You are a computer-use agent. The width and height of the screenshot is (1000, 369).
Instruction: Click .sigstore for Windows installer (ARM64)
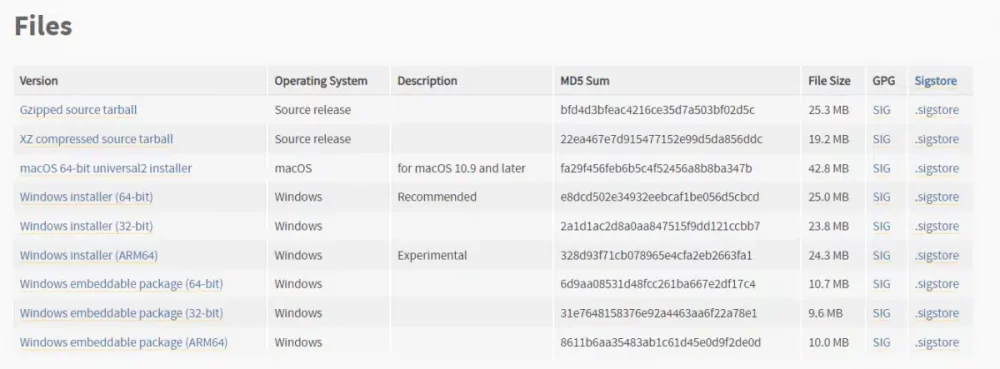click(x=937, y=256)
